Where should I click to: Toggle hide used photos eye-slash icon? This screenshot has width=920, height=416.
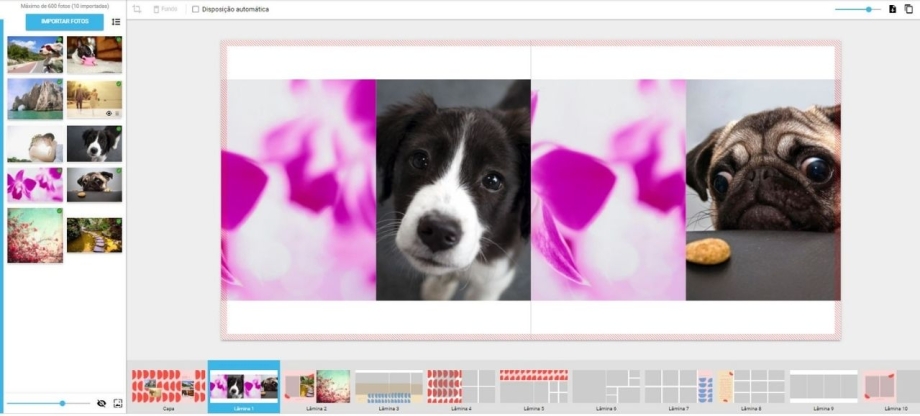[x=101, y=403]
